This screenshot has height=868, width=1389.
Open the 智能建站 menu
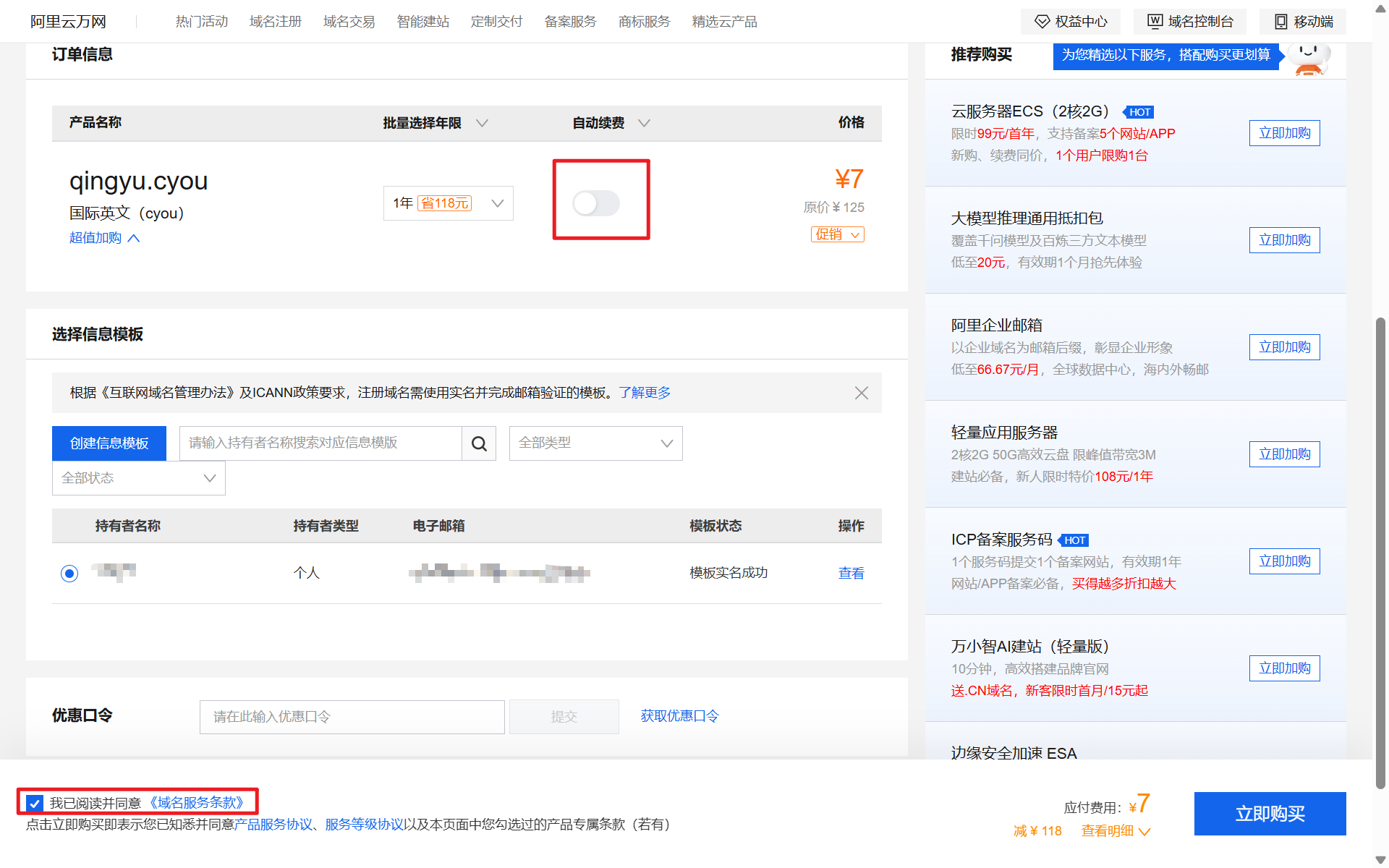pos(423,22)
